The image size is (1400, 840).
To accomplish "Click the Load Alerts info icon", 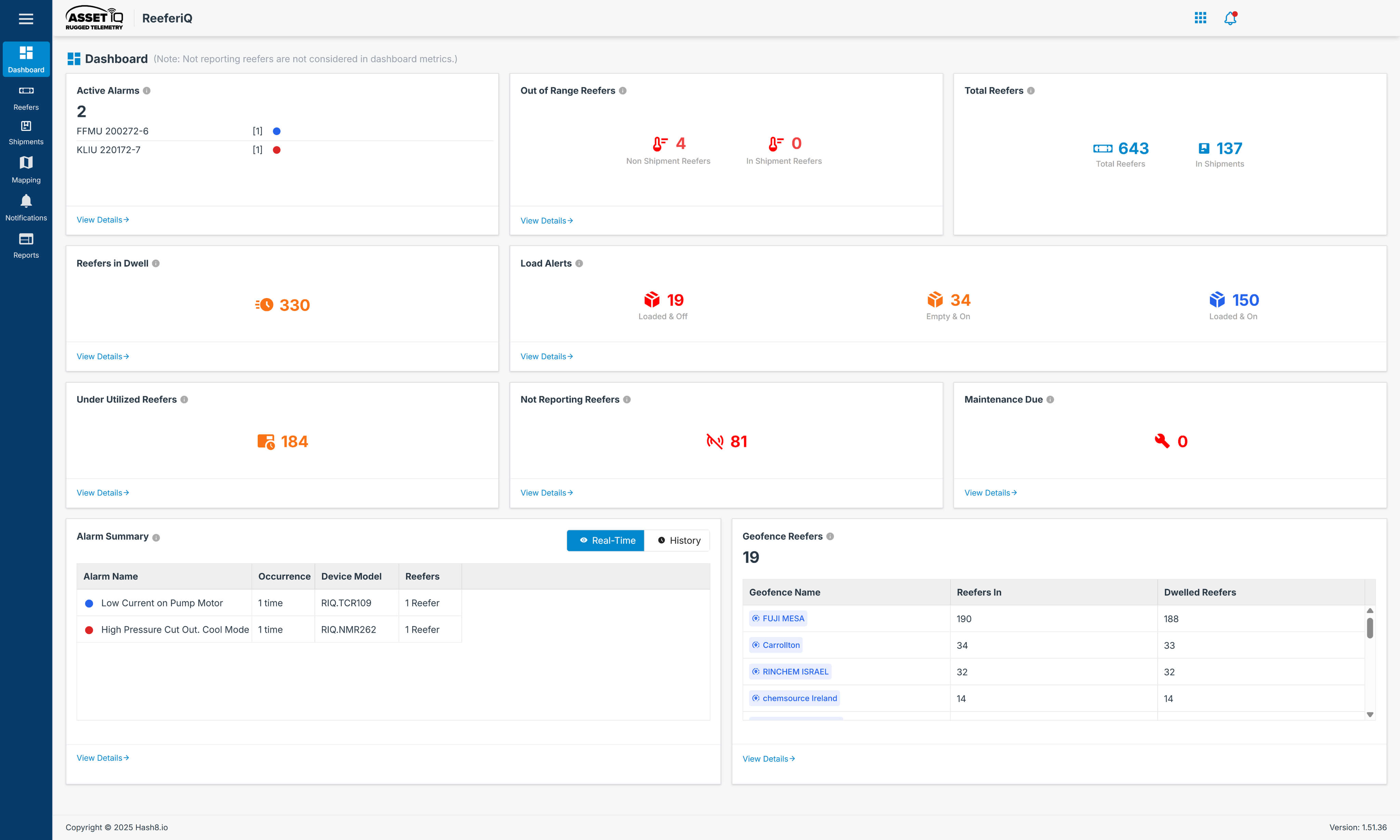I will (579, 263).
